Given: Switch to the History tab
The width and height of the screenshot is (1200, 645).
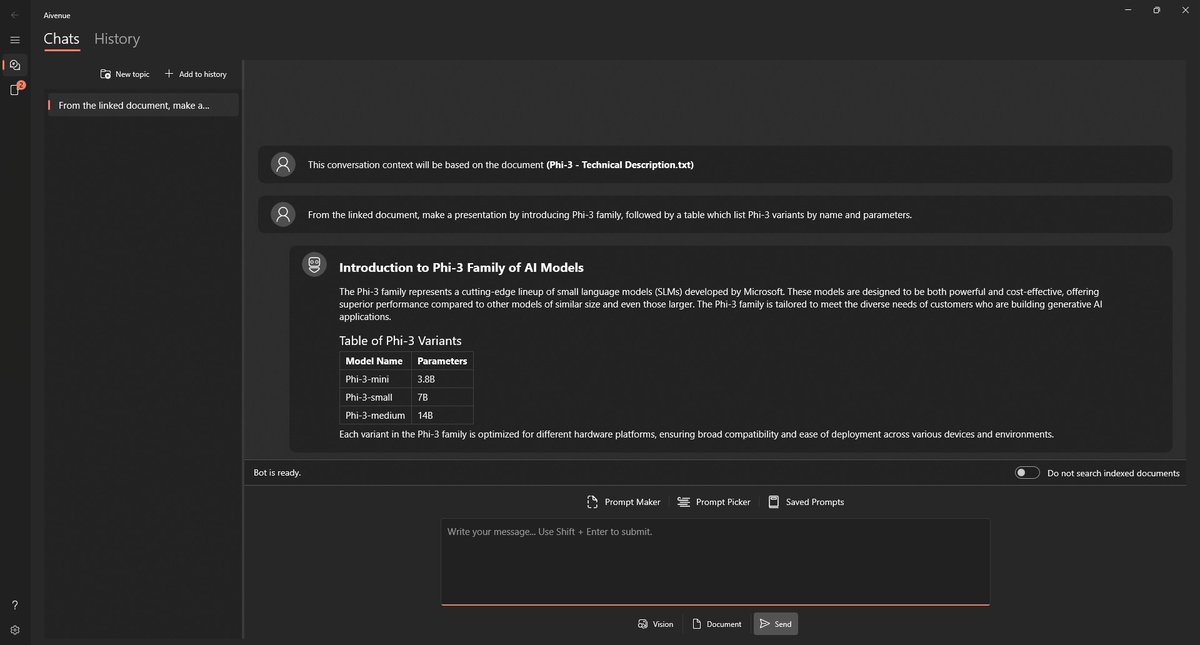Looking at the screenshot, I should click(x=117, y=39).
